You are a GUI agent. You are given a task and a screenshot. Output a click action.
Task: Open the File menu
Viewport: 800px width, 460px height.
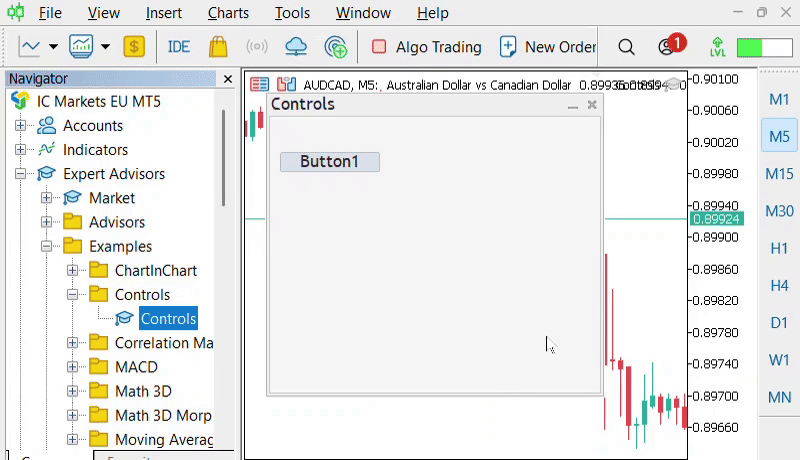tap(50, 13)
